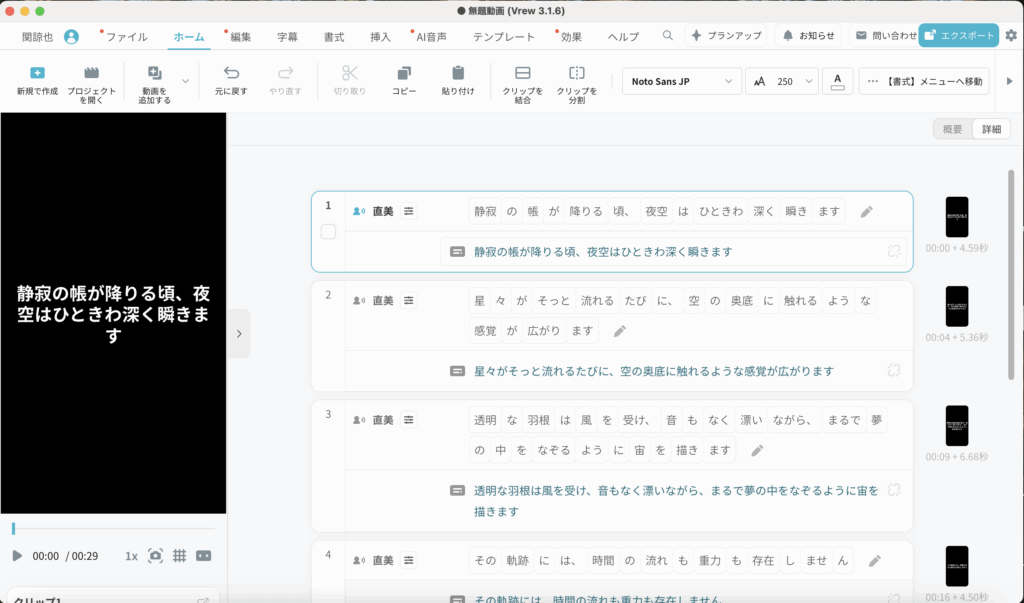Click the word ひときわ in clip 1
Image resolution: width=1024 pixels, height=603 pixels.
click(x=721, y=211)
